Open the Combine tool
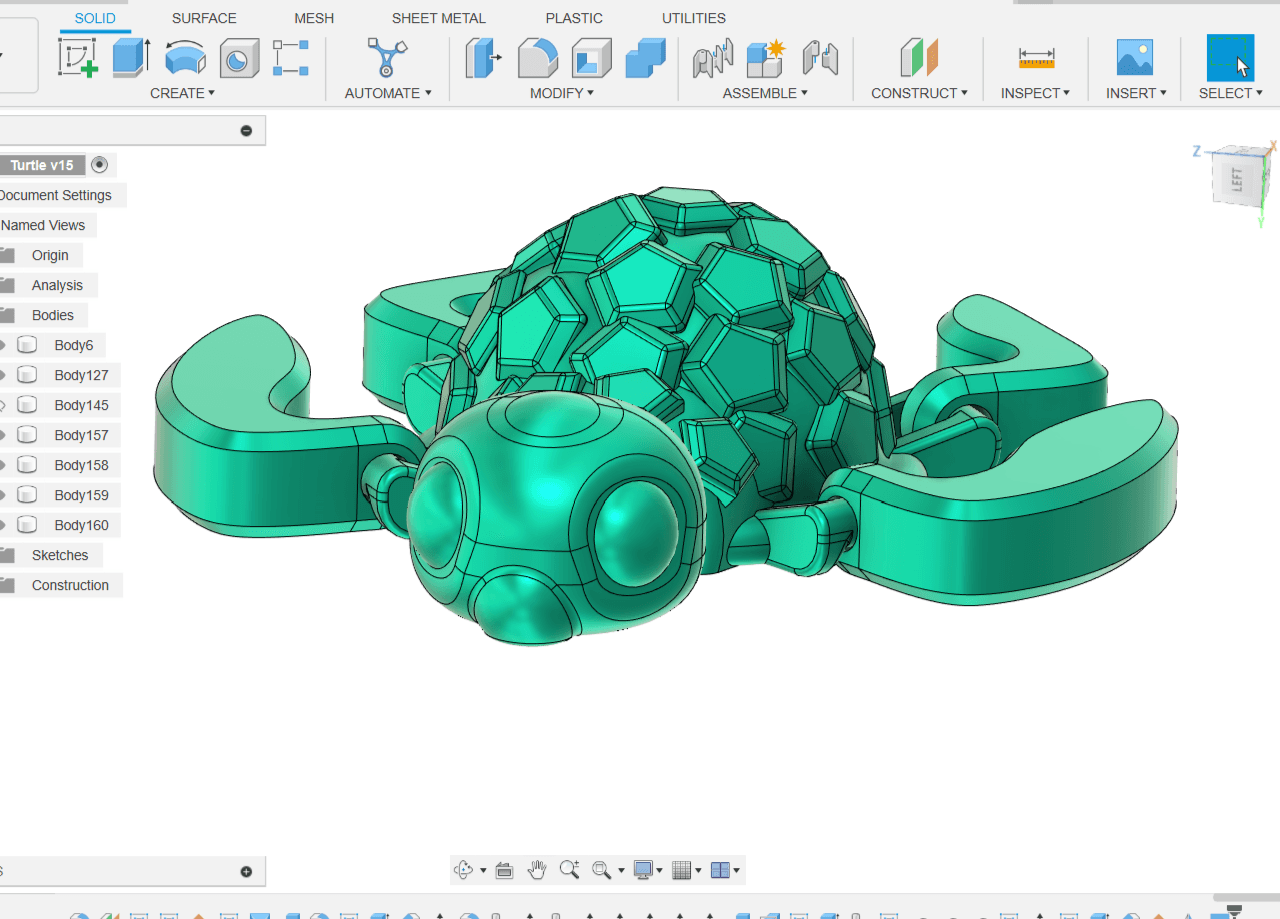 click(645, 58)
